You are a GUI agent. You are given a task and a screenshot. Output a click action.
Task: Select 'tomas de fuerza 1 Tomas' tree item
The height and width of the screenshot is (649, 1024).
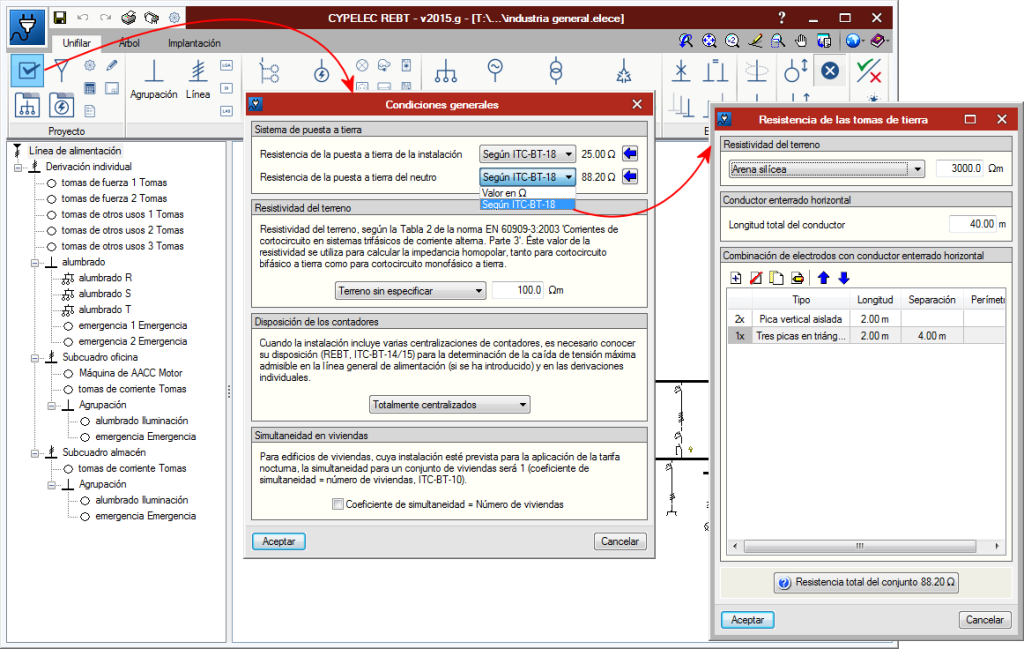(x=114, y=183)
